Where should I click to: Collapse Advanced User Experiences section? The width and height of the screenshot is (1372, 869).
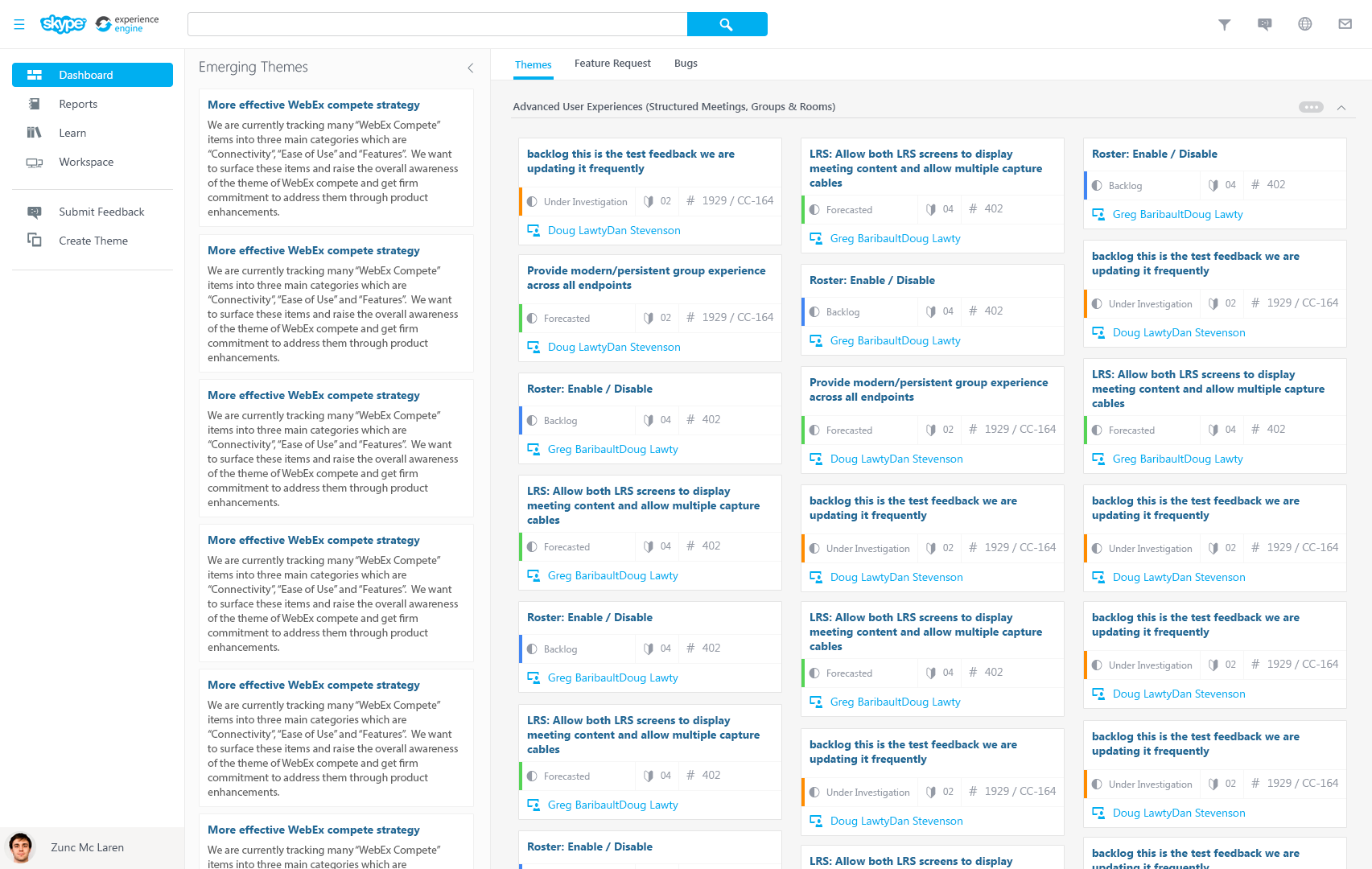click(x=1341, y=108)
